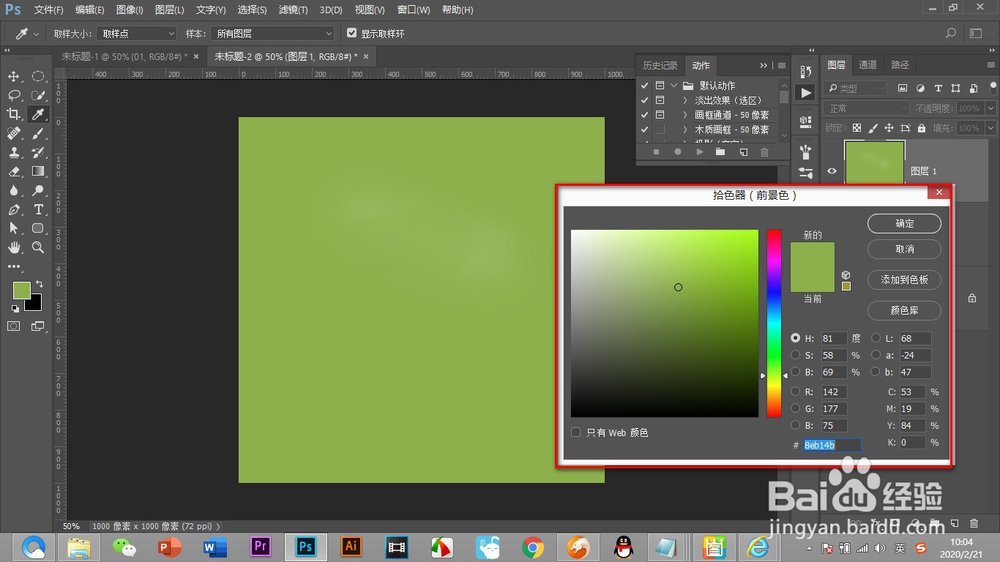1000x562 pixels.
Task: Swap foreground and background colors
Action: [40, 284]
